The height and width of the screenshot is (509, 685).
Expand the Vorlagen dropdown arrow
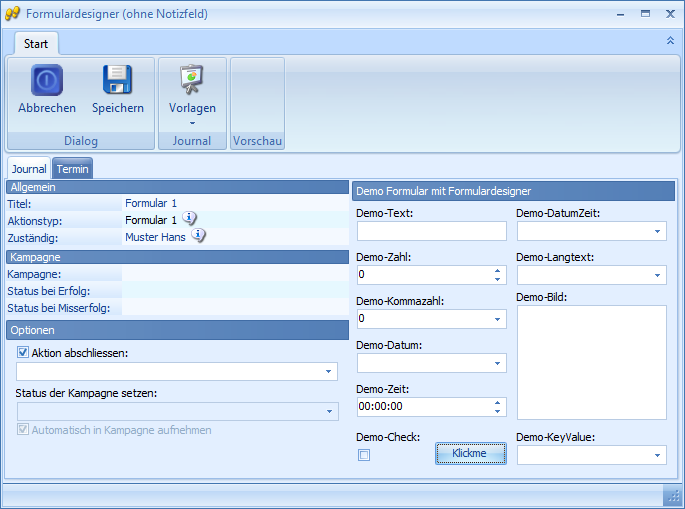[x=192, y=123]
